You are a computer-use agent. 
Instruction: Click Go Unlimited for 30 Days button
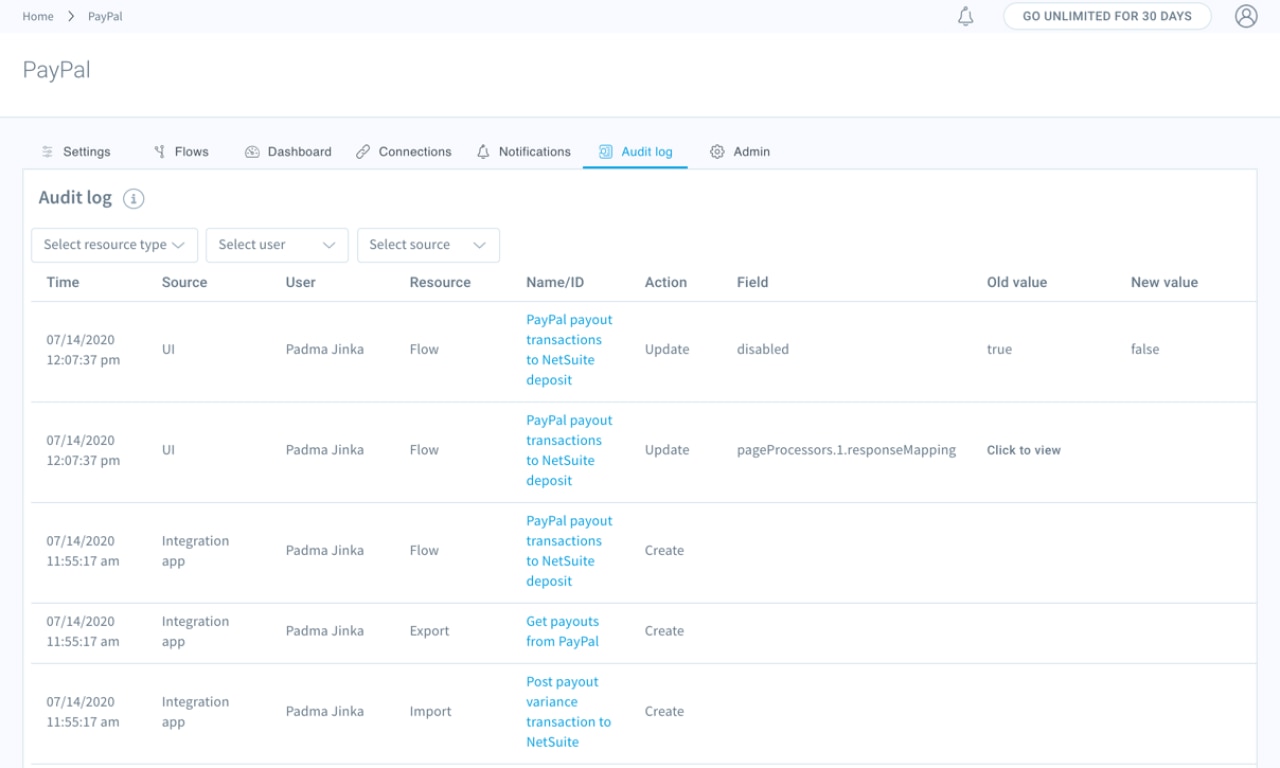pyautogui.click(x=1106, y=17)
